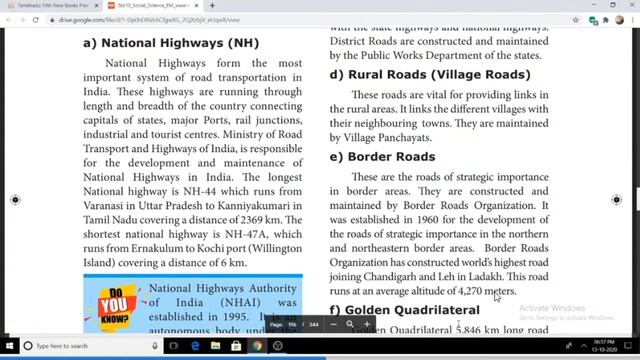
Task: Click the Type here to search box
Action: 92,346
